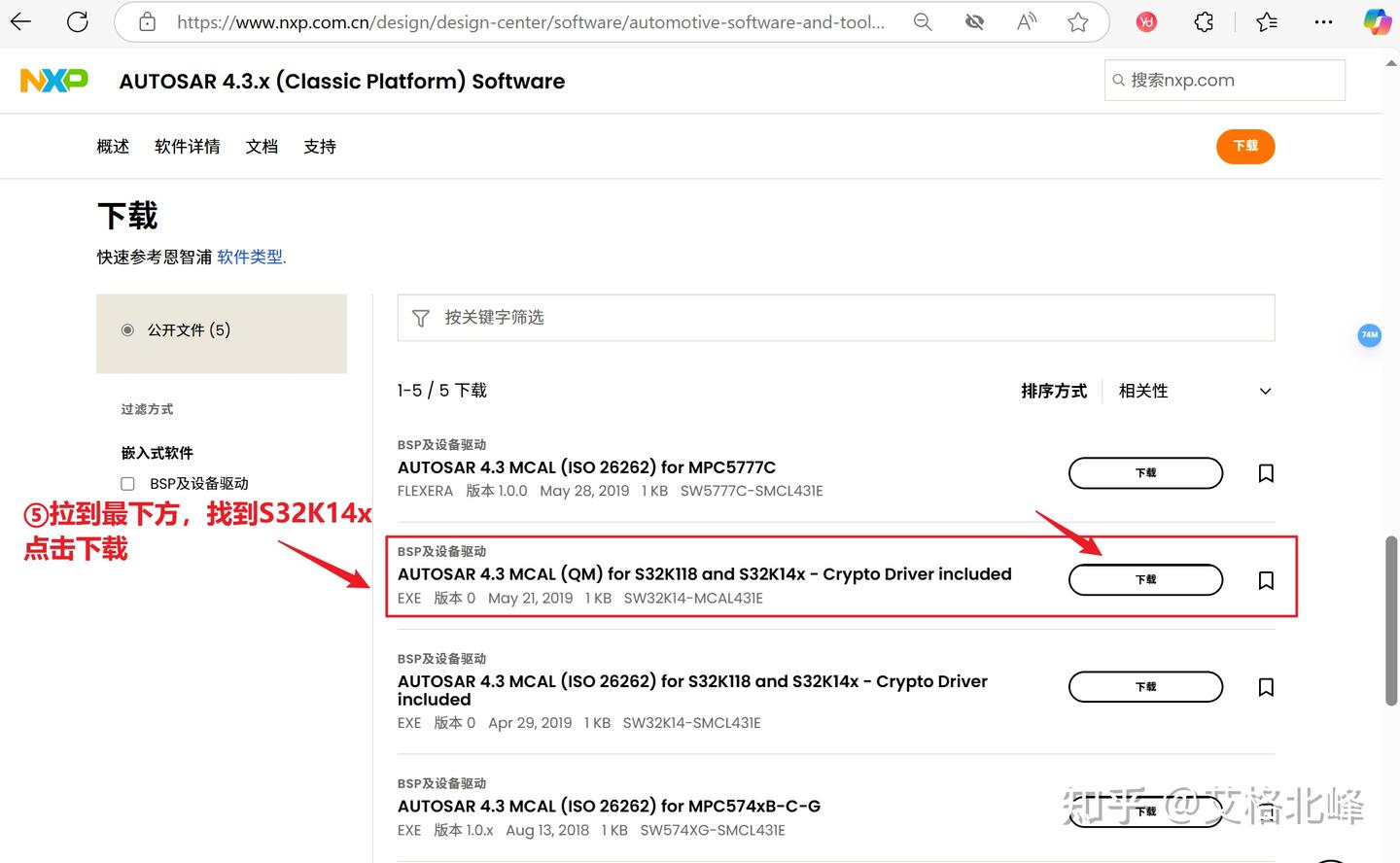Open the NXP logo homepage
The image size is (1400, 863).
pos(53,80)
